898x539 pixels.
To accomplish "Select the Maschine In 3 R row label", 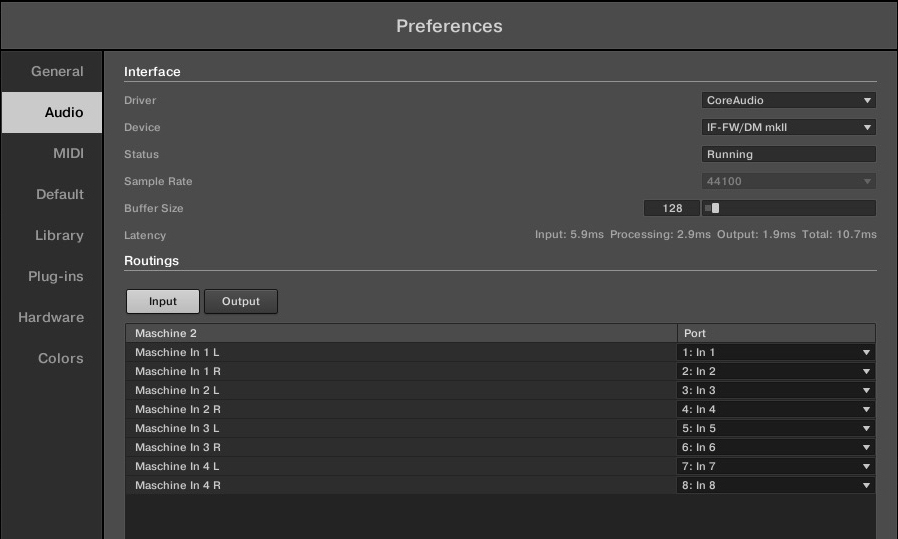I will 178,447.
